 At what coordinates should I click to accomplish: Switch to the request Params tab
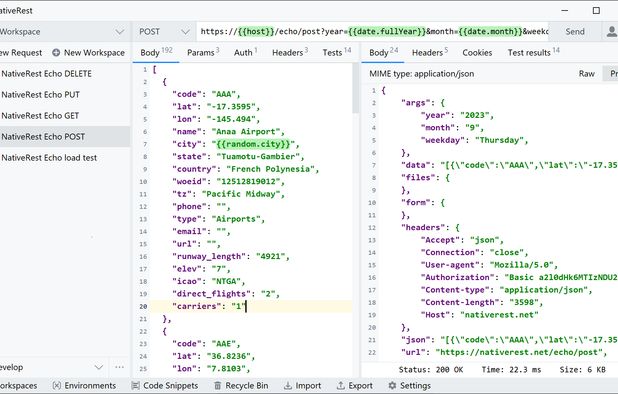[x=203, y=52]
